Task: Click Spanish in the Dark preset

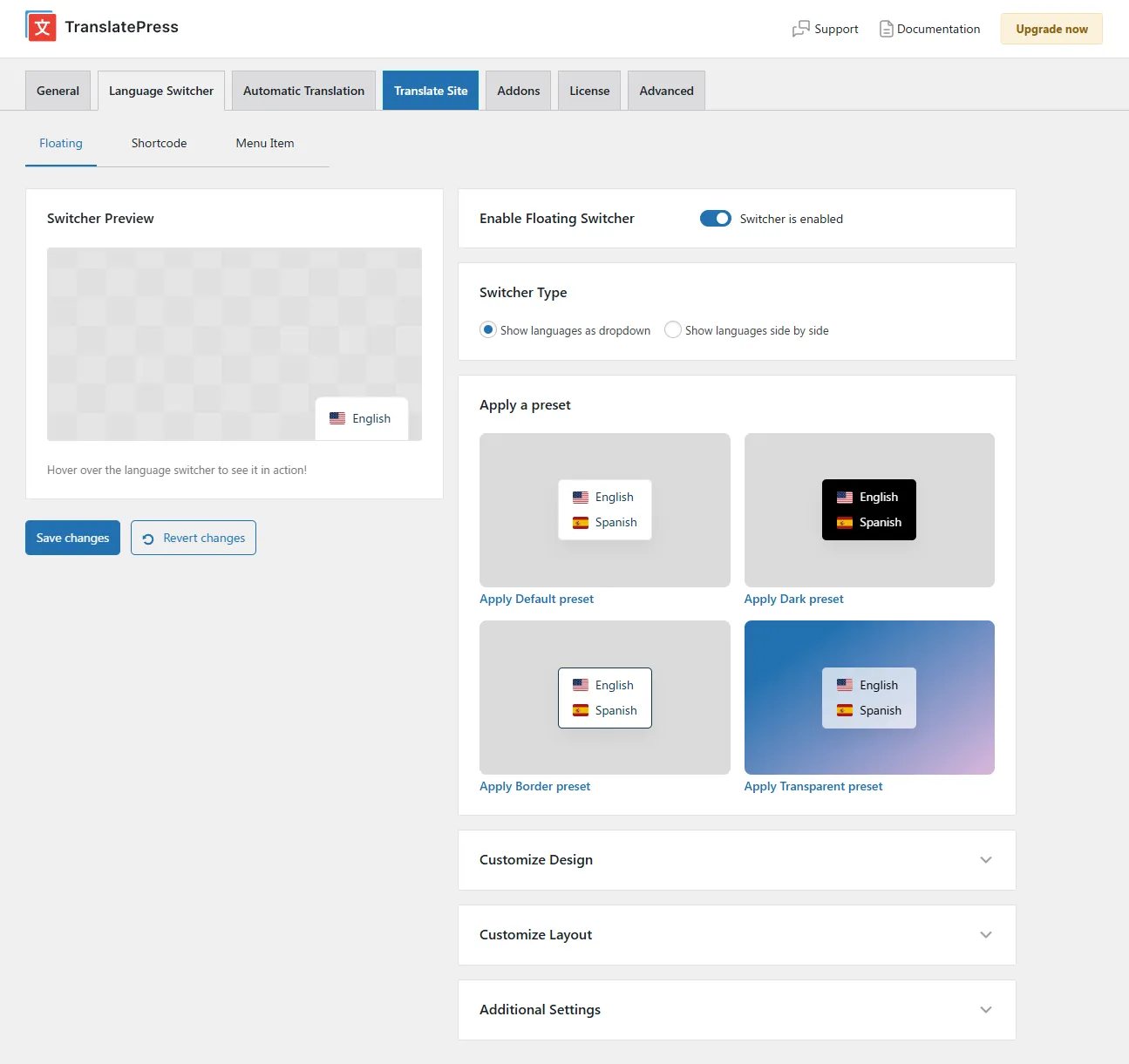Action: [x=881, y=522]
